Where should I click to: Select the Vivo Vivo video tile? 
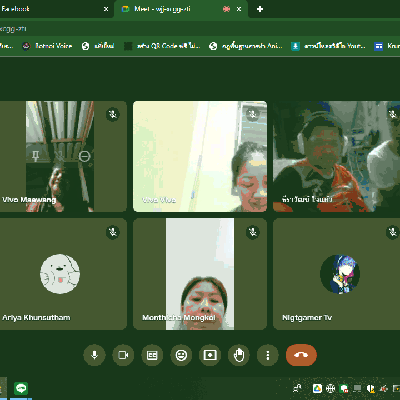coord(200,156)
